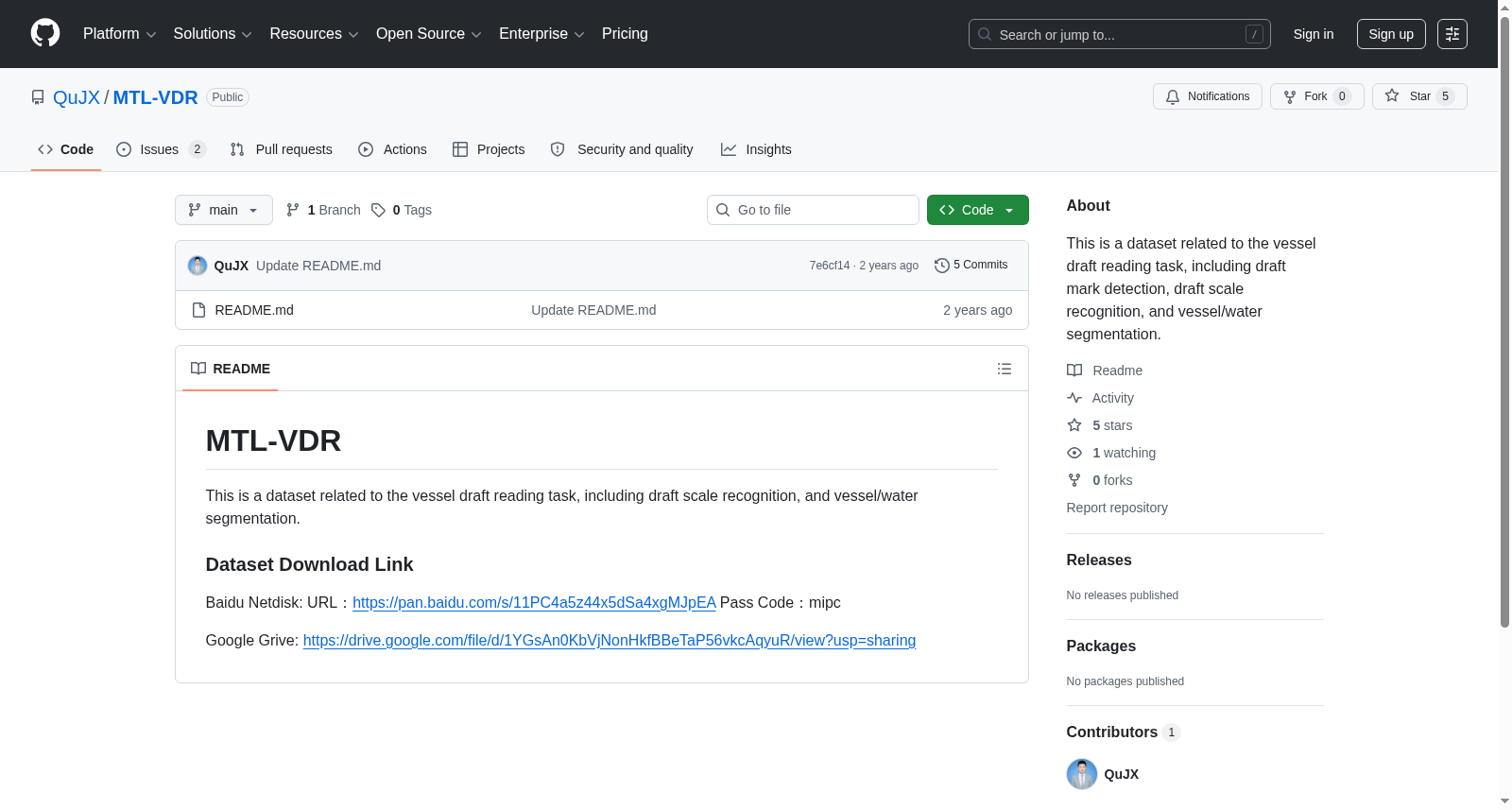Click the page vertical scrollbar
This screenshot has width=1512, height=810.
point(1504,321)
